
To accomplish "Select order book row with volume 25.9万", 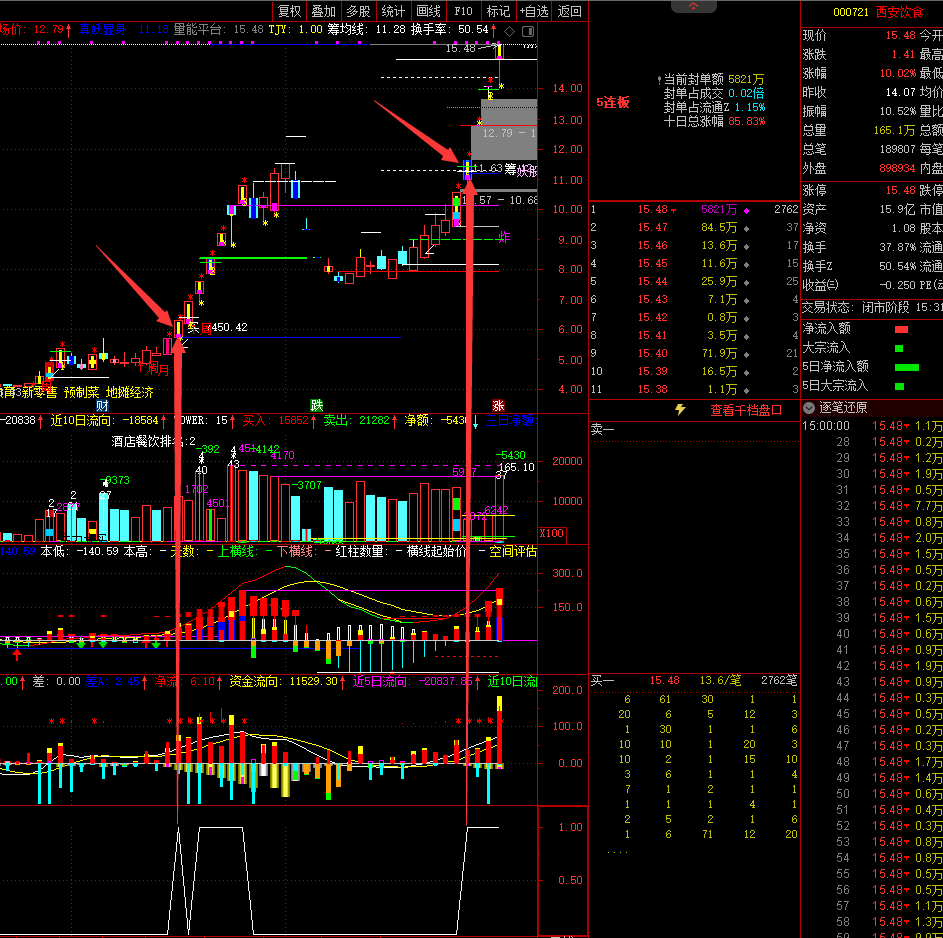I will point(694,281).
